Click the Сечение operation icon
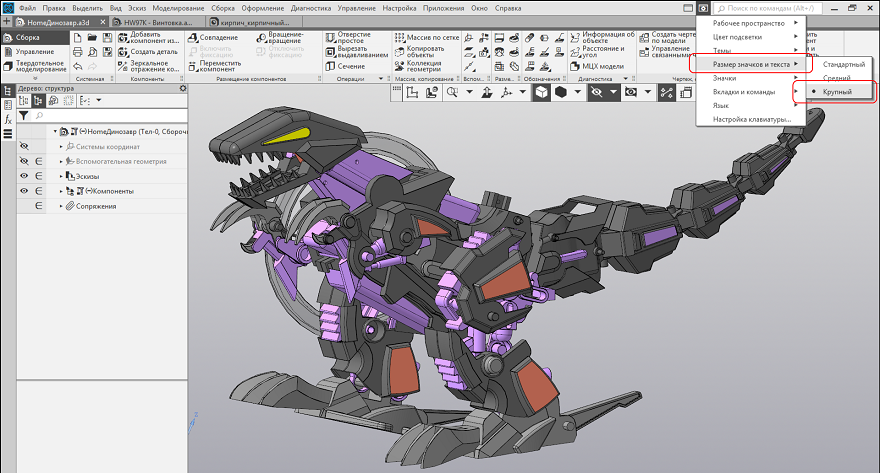The height and width of the screenshot is (473, 880). [329, 66]
